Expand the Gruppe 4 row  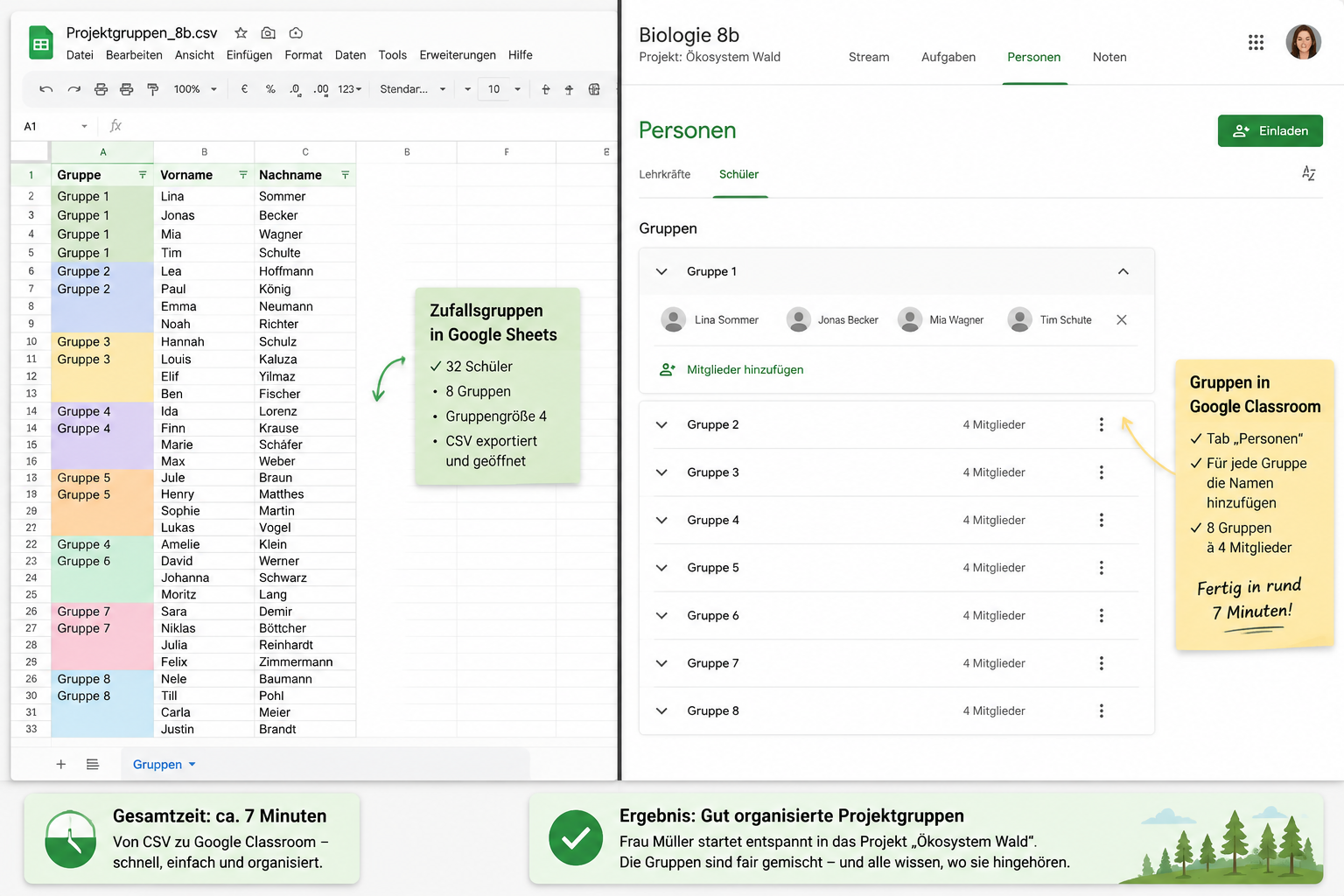coord(661,520)
